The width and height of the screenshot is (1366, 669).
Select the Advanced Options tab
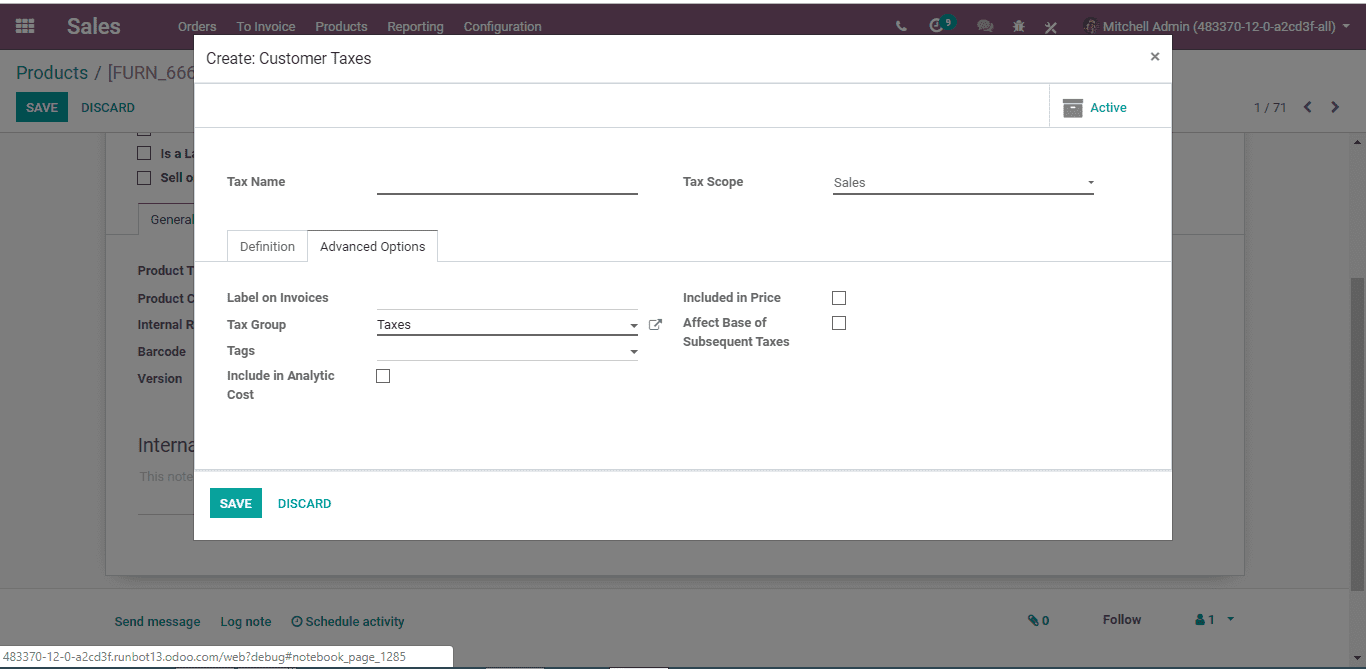pos(372,247)
